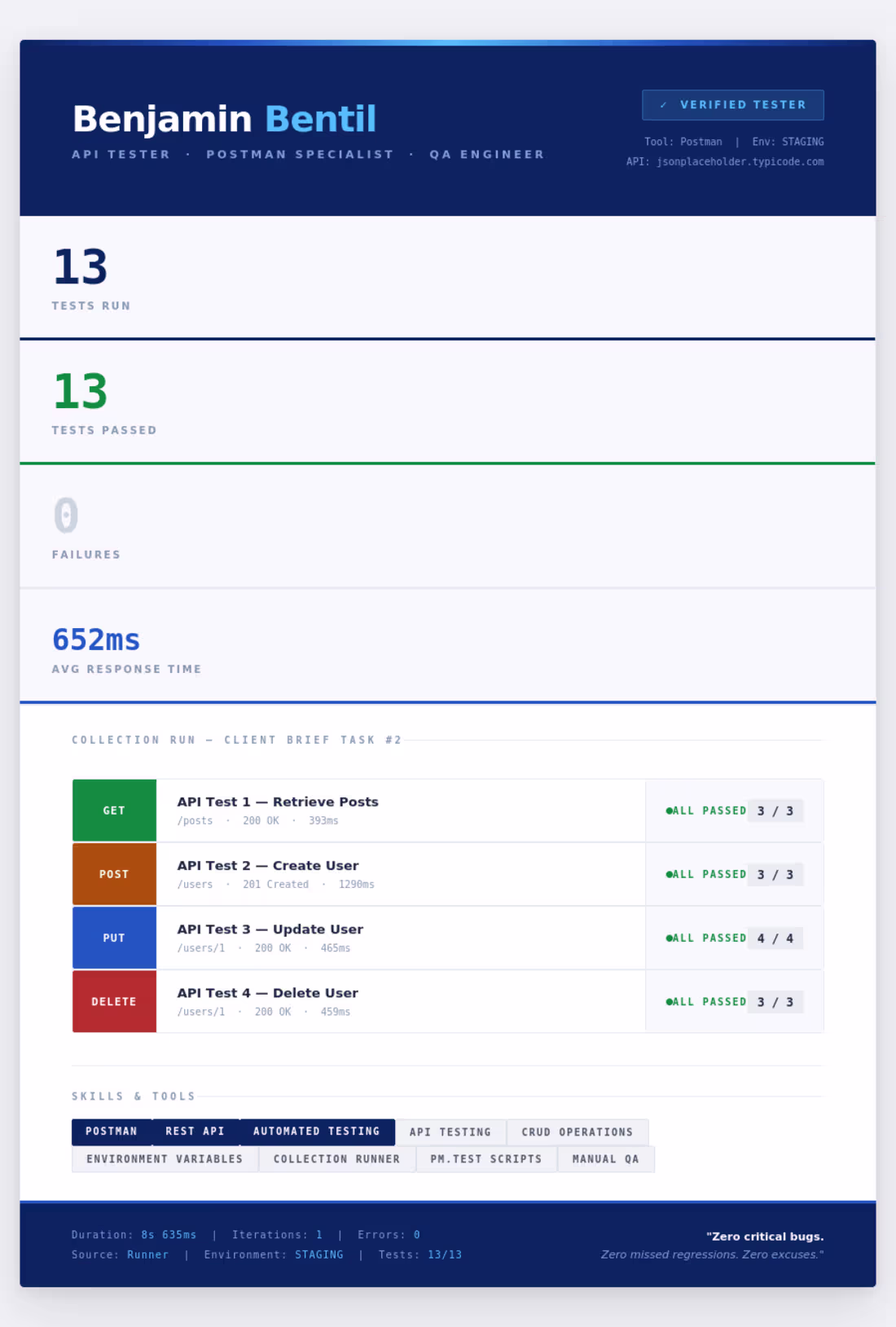Click the /users/1 200 OK 459ms details
This screenshot has height=1327, width=896.
[x=264, y=1012]
